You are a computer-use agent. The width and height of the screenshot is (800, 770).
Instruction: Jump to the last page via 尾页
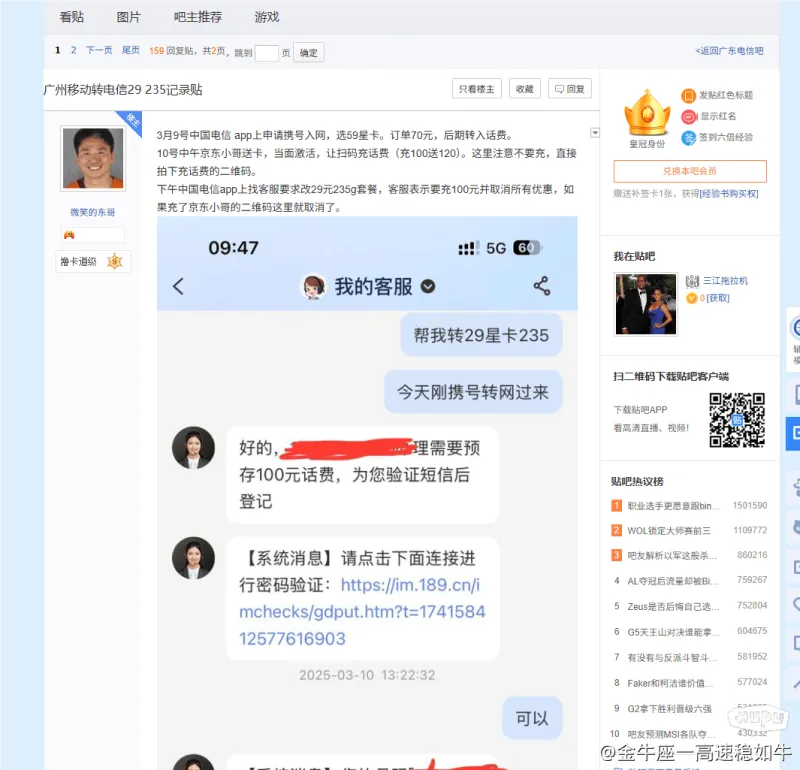pyautogui.click(x=131, y=50)
